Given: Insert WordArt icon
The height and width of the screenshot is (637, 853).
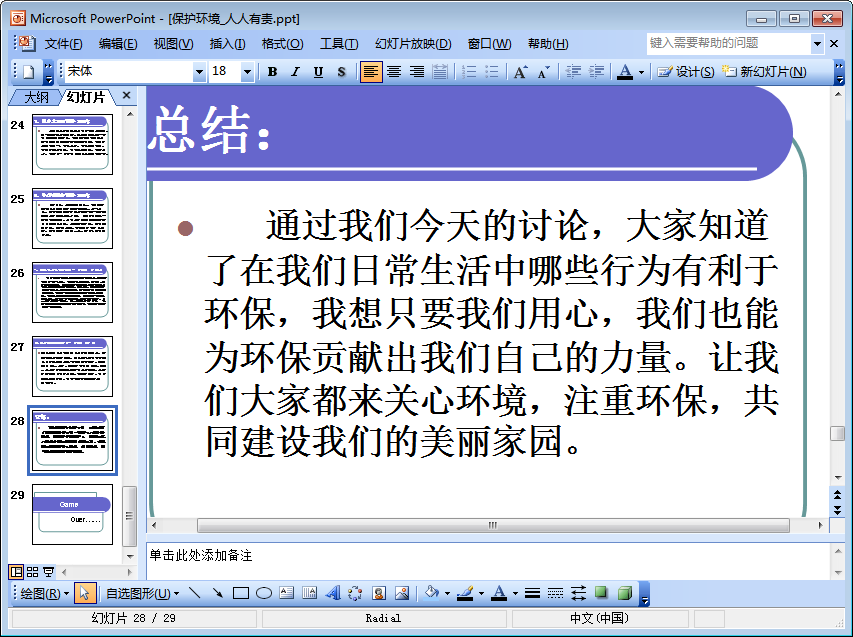Looking at the screenshot, I should [x=332, y=593].
